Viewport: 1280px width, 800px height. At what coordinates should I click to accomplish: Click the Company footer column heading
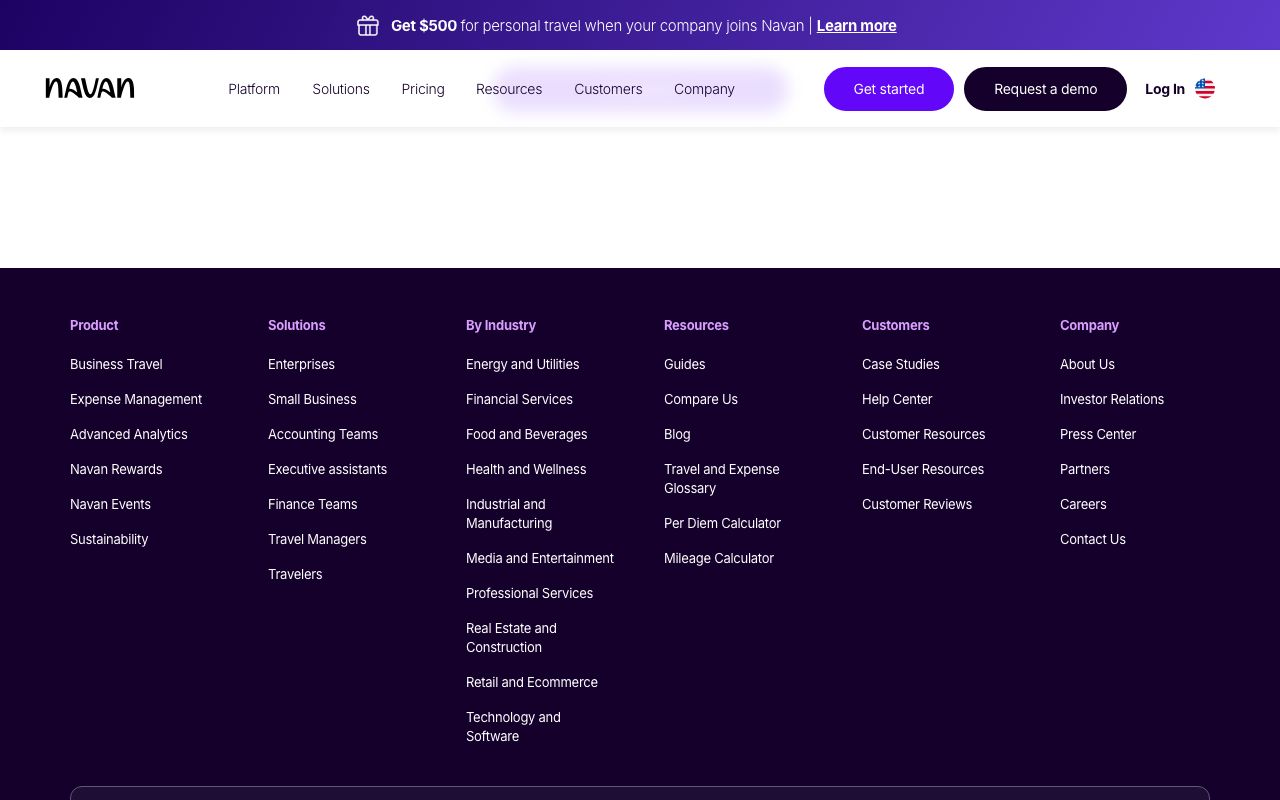1089,326
